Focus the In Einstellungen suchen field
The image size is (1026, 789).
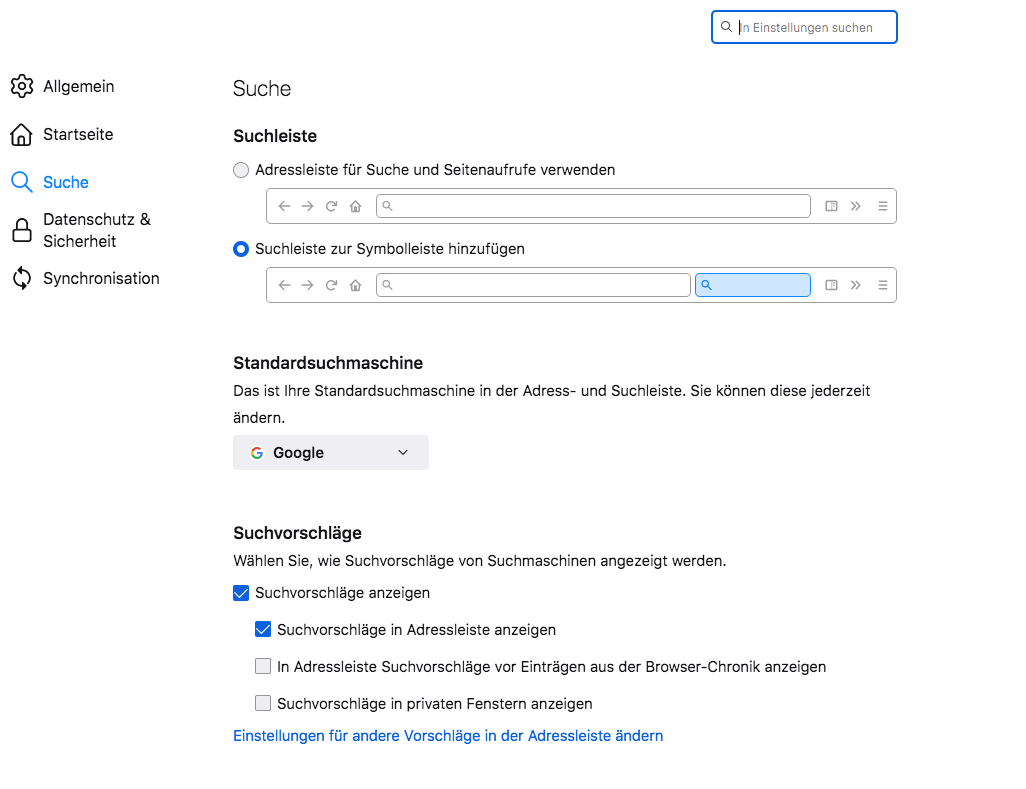coord(812,28)
